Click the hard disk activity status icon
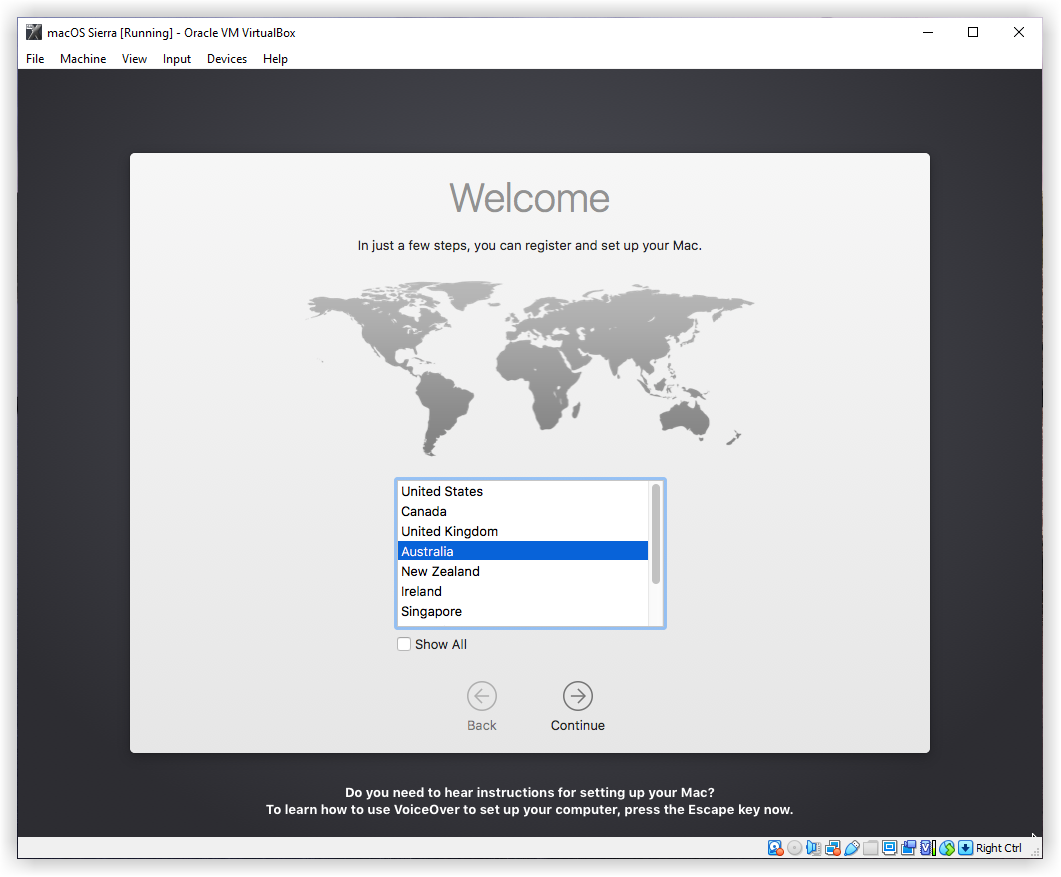 pyautogui.click(x=775, y=848)
